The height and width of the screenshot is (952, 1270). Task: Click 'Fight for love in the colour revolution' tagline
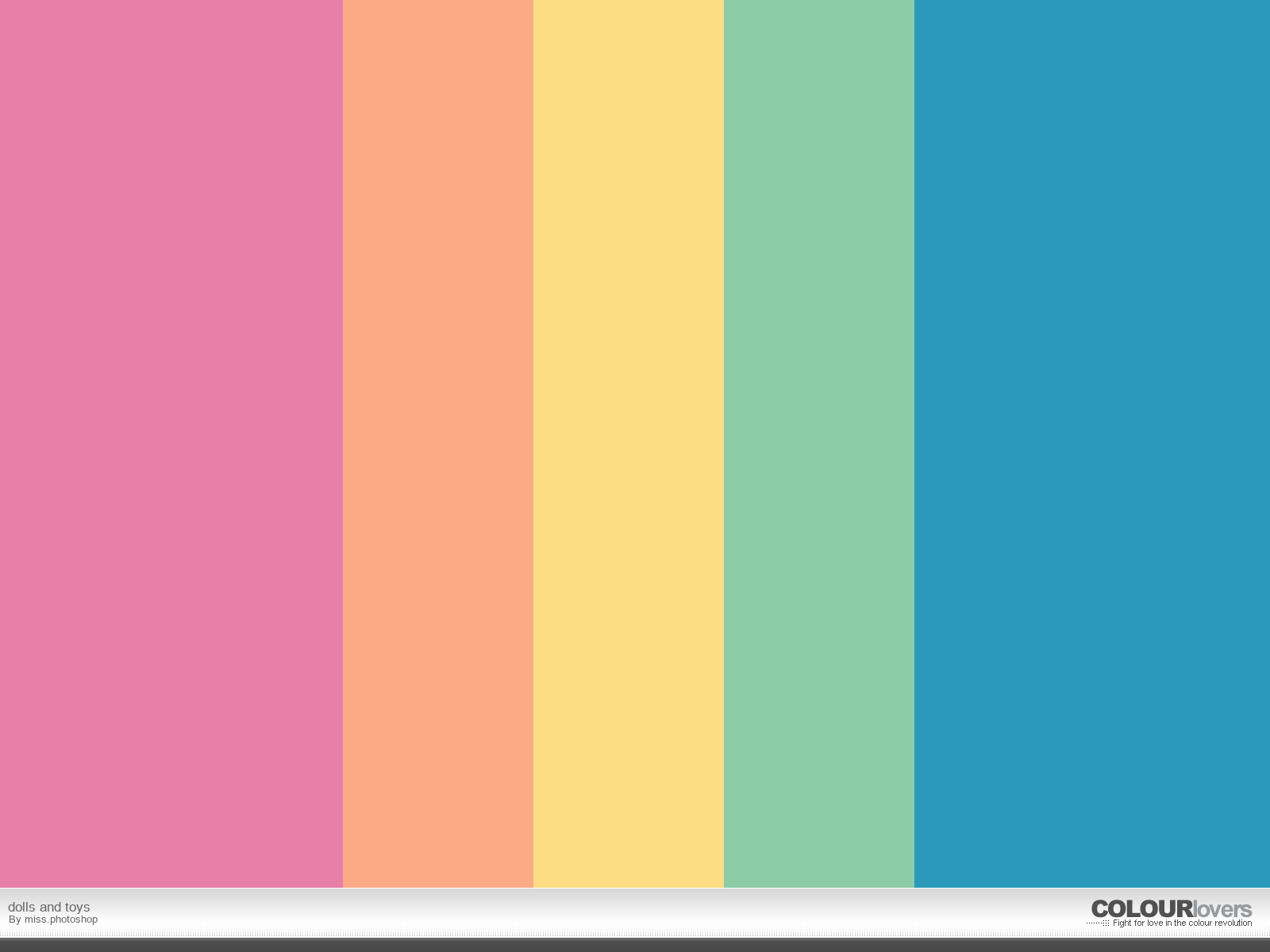pyautogui.click(x=1182, y=923)
